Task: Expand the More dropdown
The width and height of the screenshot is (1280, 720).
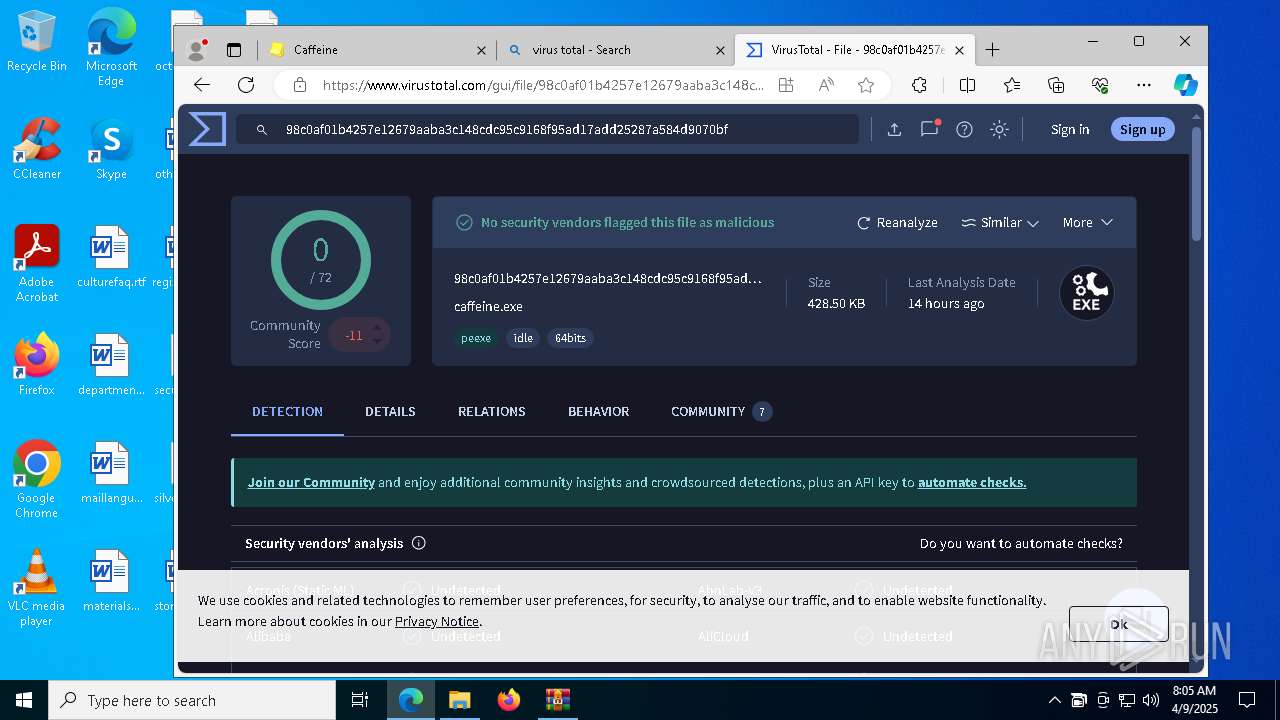Action: pos(1088,222)
